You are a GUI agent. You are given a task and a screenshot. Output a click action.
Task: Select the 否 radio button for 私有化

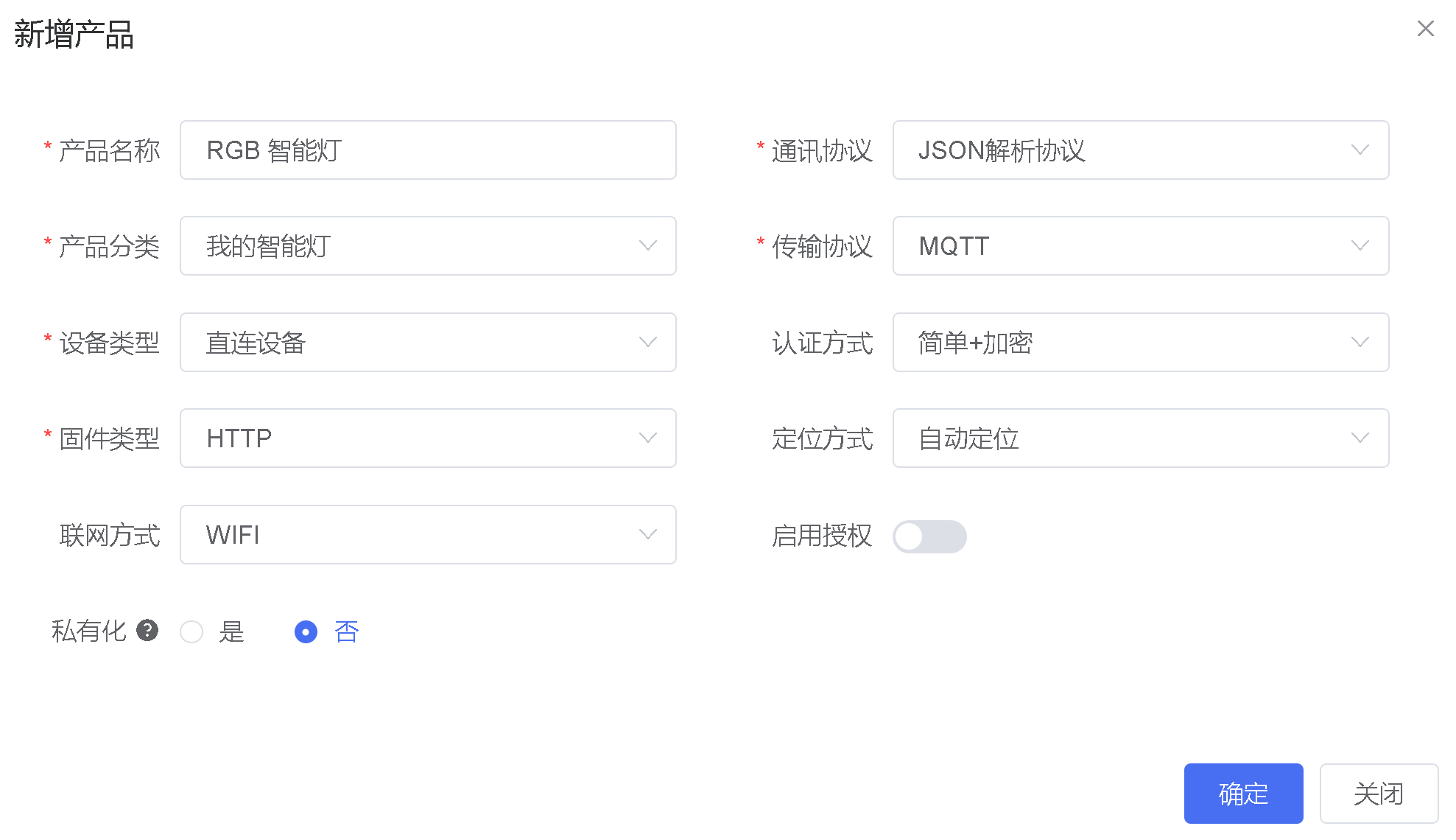coord(306,631)
